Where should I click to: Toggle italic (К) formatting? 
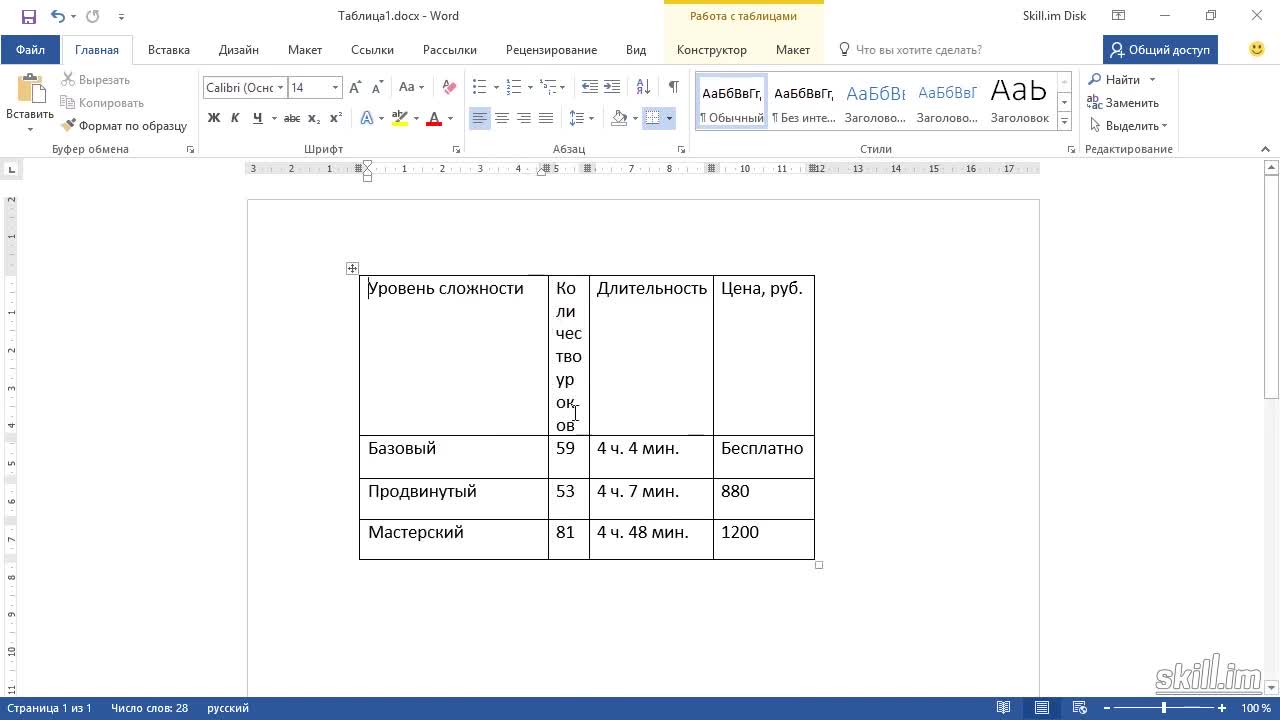tap(235, 118)
